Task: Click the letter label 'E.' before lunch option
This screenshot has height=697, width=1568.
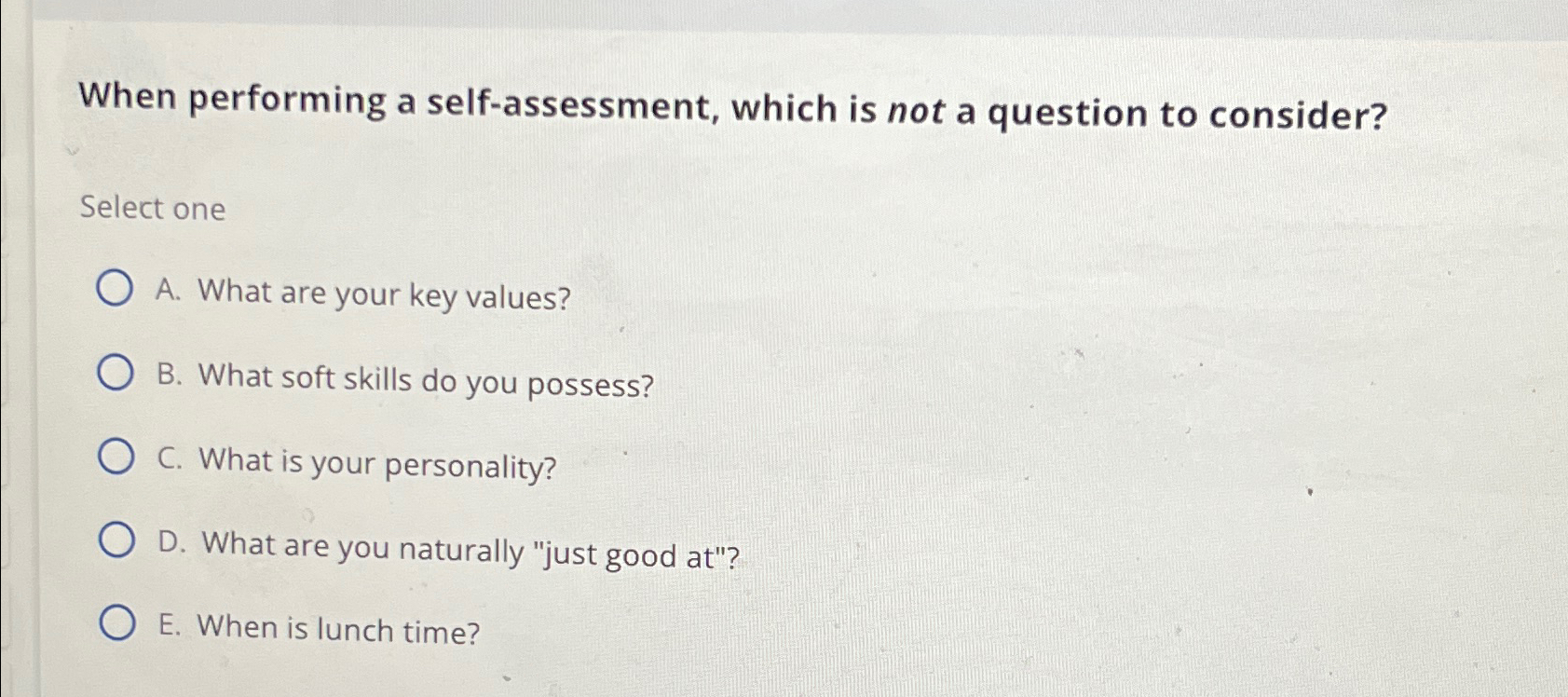Action: (x=168, y=625)
